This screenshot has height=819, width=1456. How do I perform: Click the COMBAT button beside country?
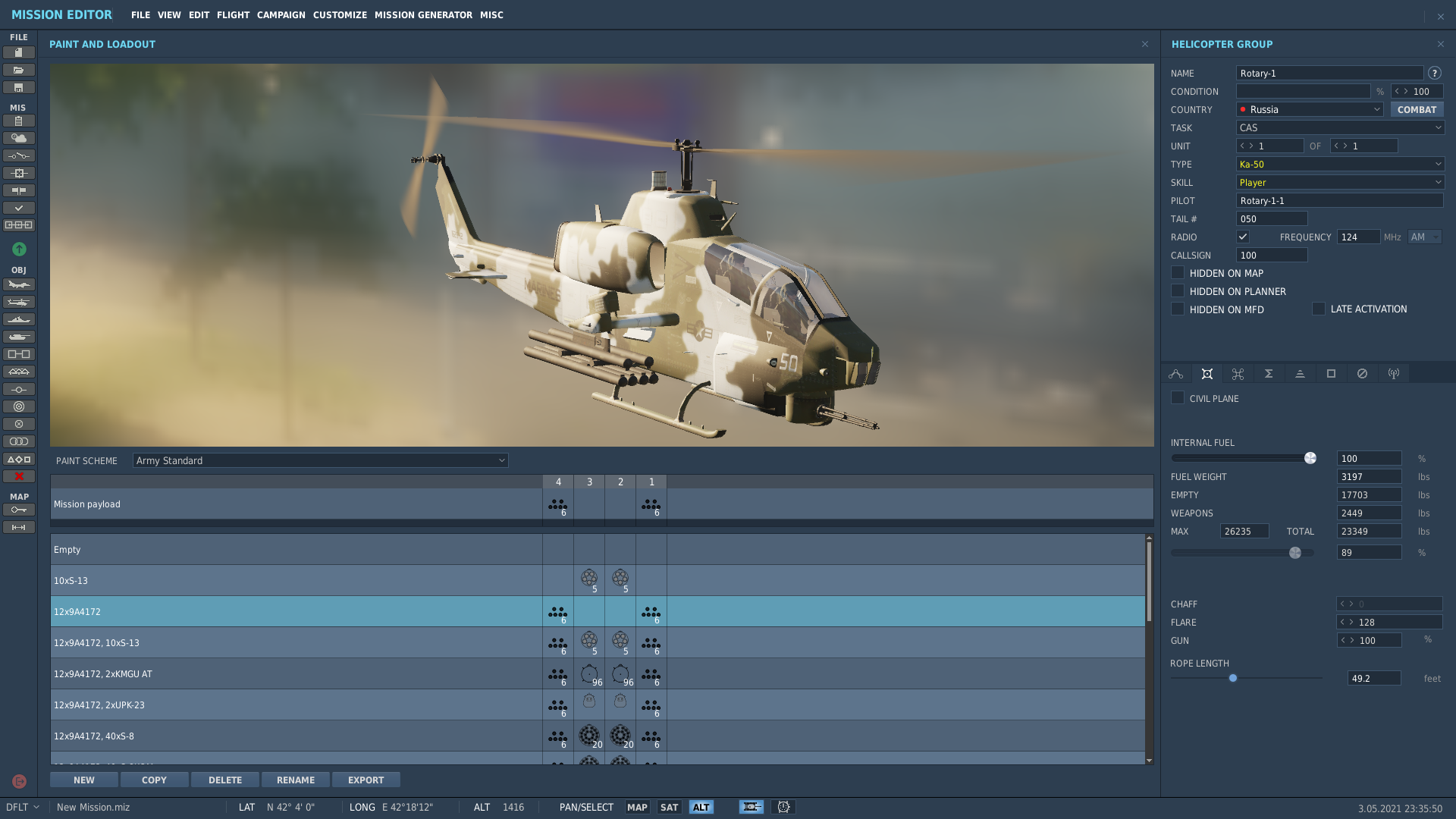(x=1417, y=109)
